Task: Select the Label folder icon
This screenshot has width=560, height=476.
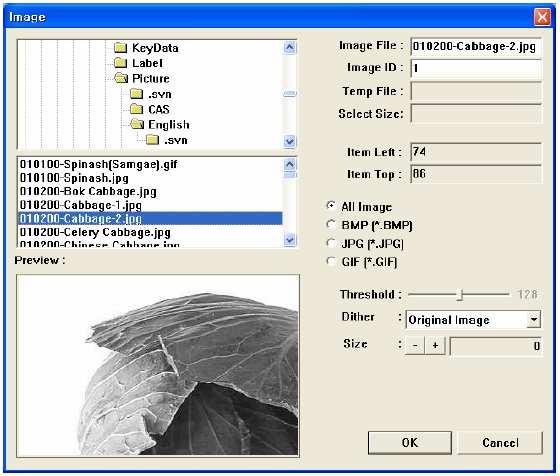Action: click(121, 63)
